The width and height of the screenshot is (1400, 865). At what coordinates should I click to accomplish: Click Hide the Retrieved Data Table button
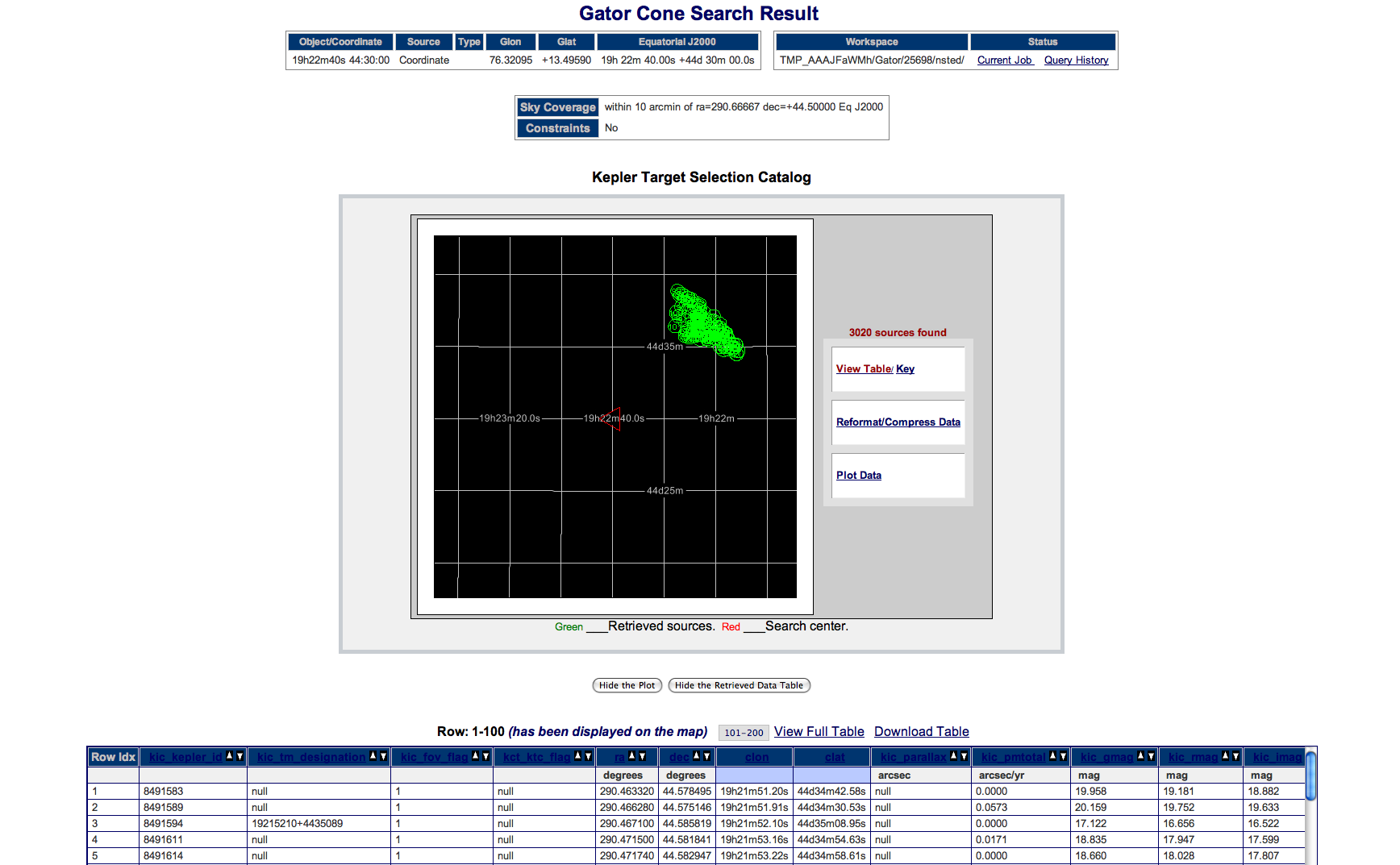pyautogui.click(x=739, y=685)
